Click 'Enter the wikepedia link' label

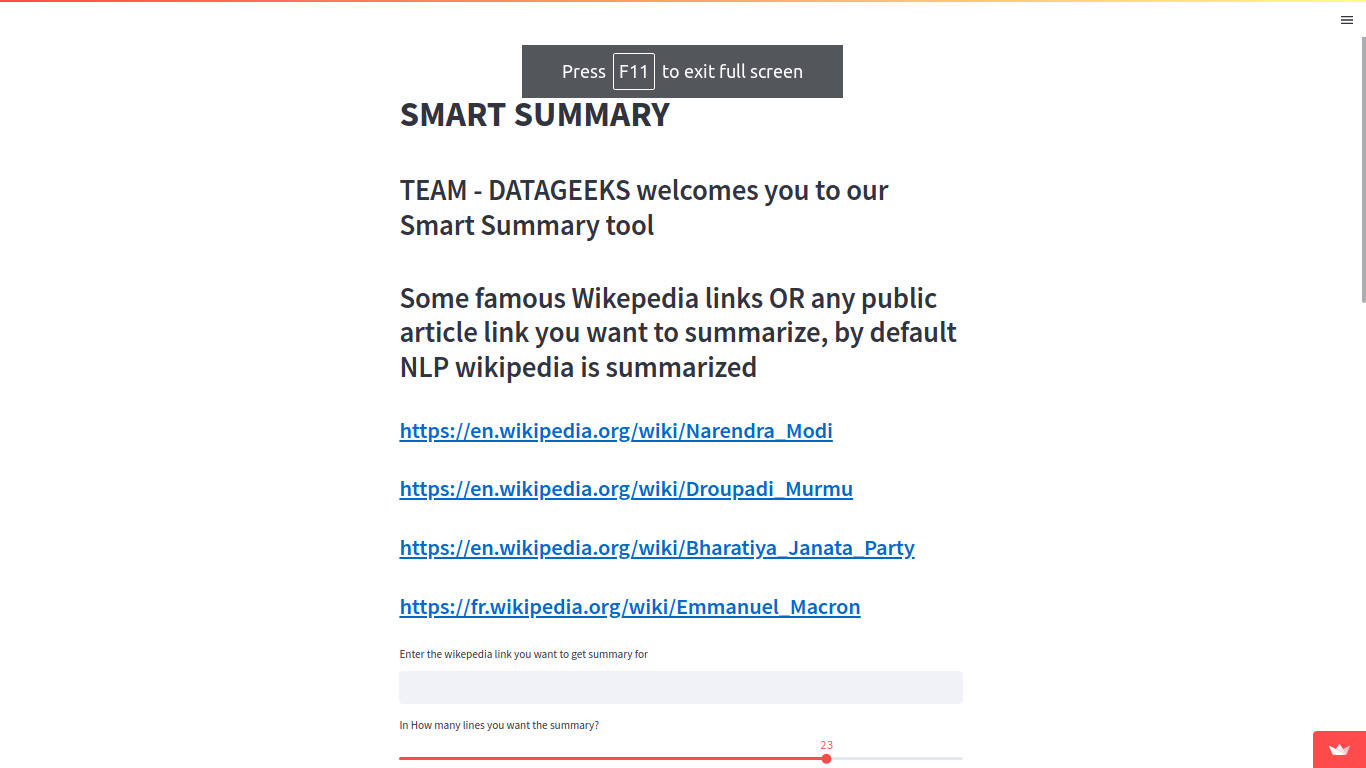tap(524, 654)
